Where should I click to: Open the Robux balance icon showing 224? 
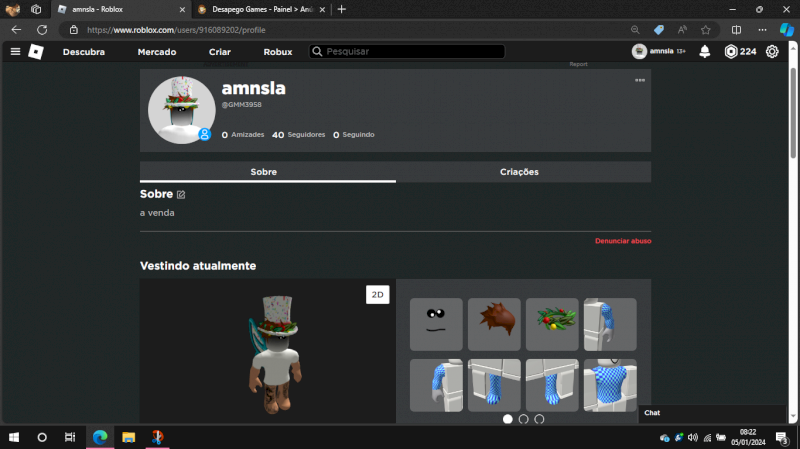tap(731, 52)
